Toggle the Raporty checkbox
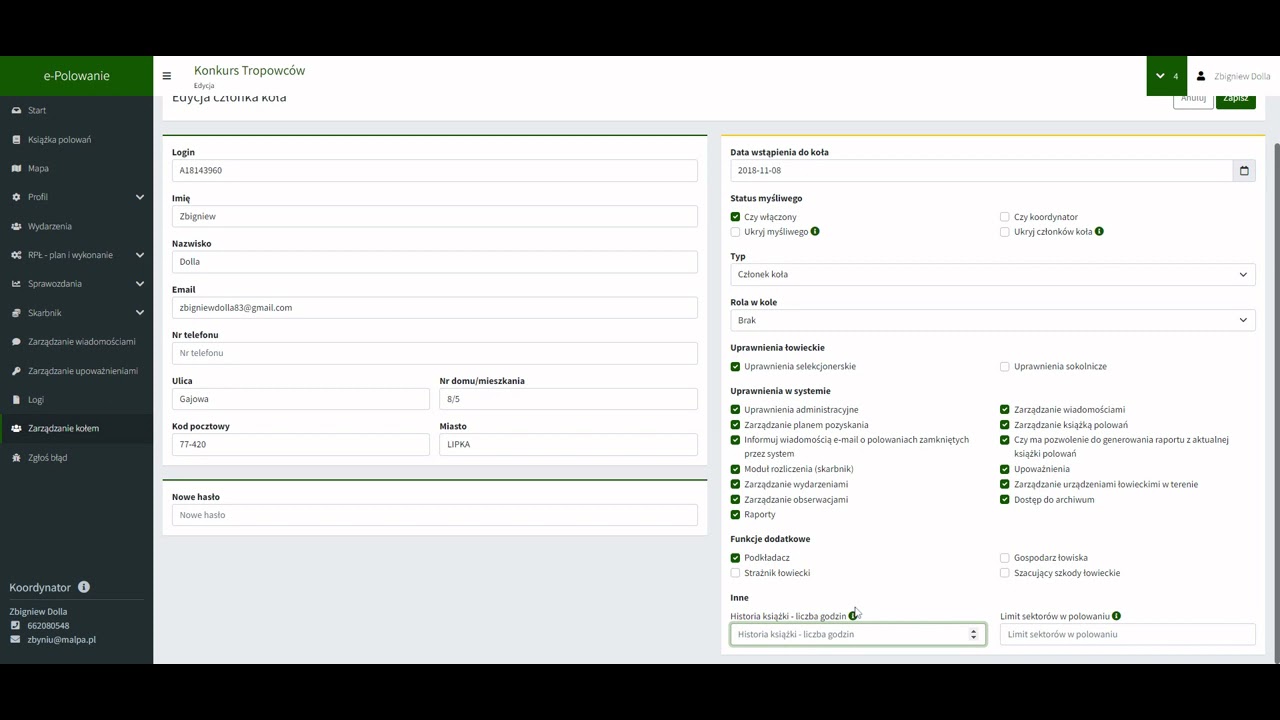Image resolution: width=1280 pixels, height=720 pixels. click(736, 515)
